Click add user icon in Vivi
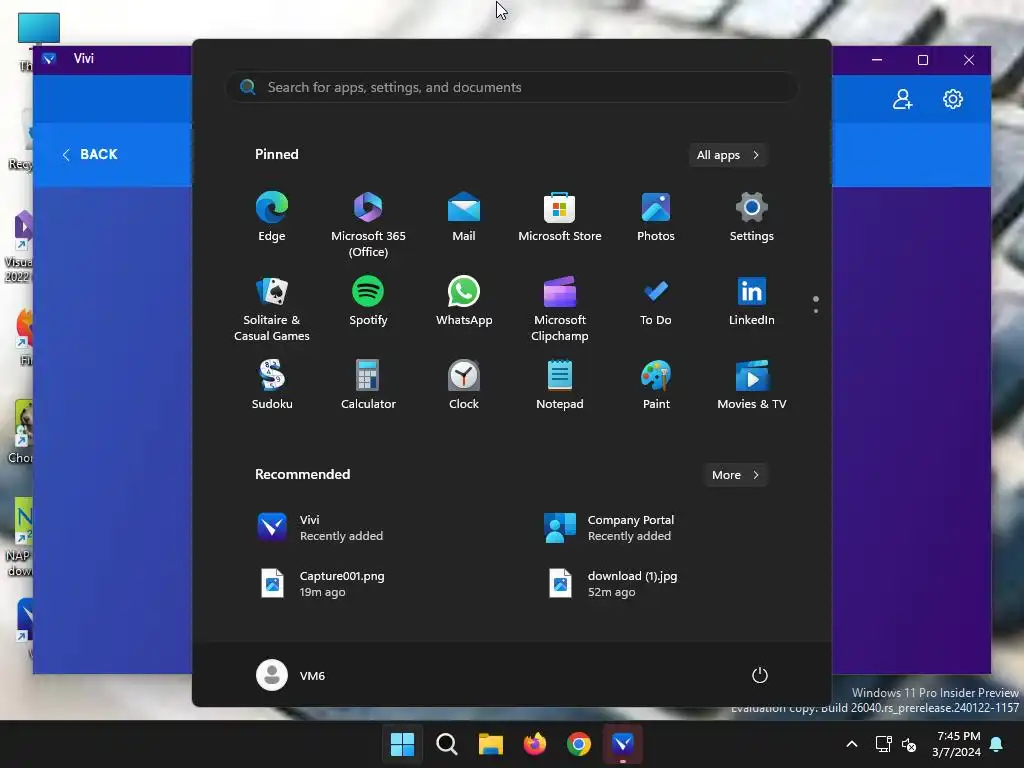 click(903, 99)
